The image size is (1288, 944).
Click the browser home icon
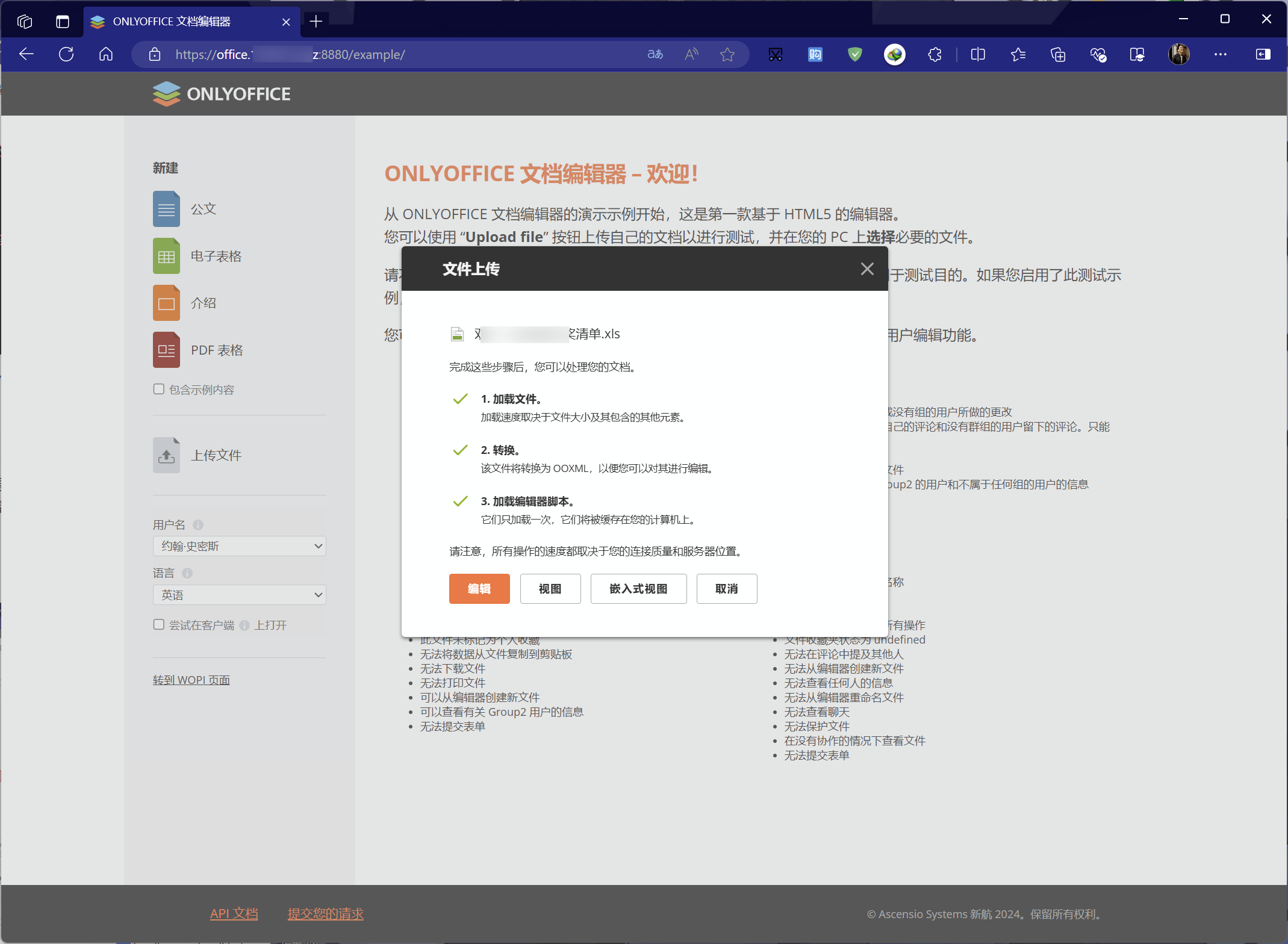(x=106, y=55)
